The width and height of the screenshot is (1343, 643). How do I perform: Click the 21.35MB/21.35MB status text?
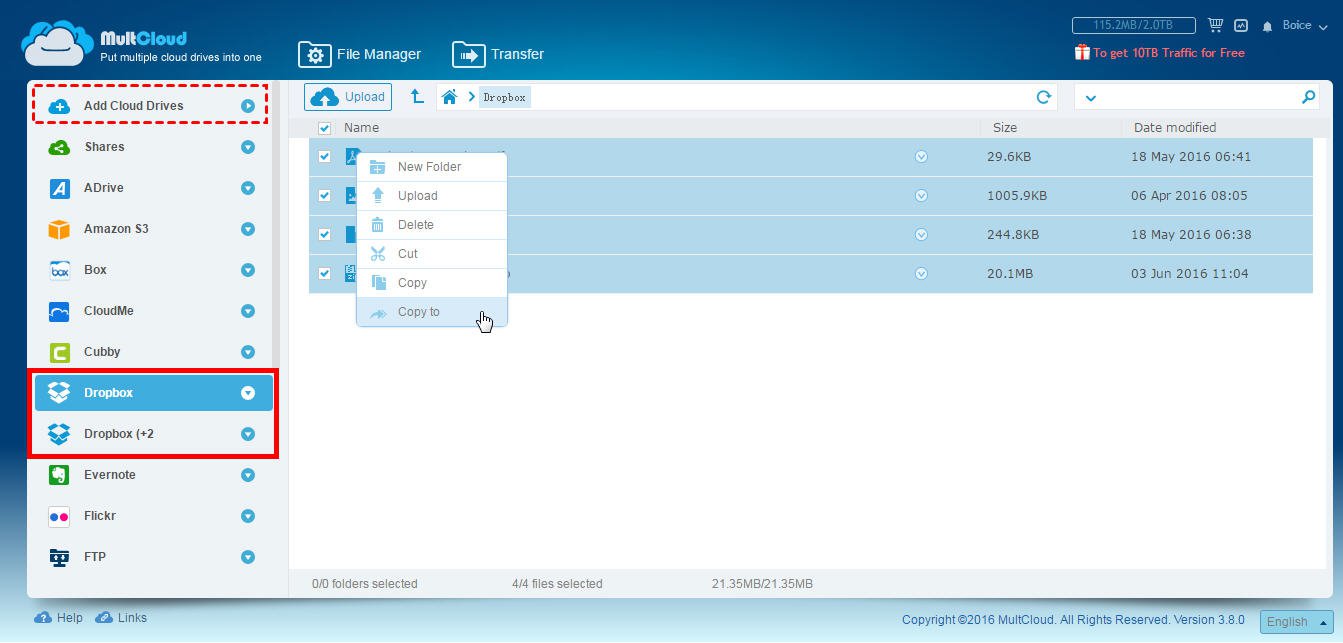762,584
